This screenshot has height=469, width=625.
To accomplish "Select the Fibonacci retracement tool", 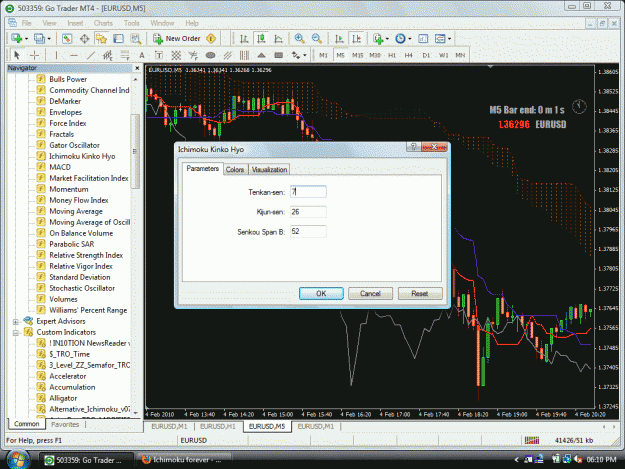I will point(124,55).
